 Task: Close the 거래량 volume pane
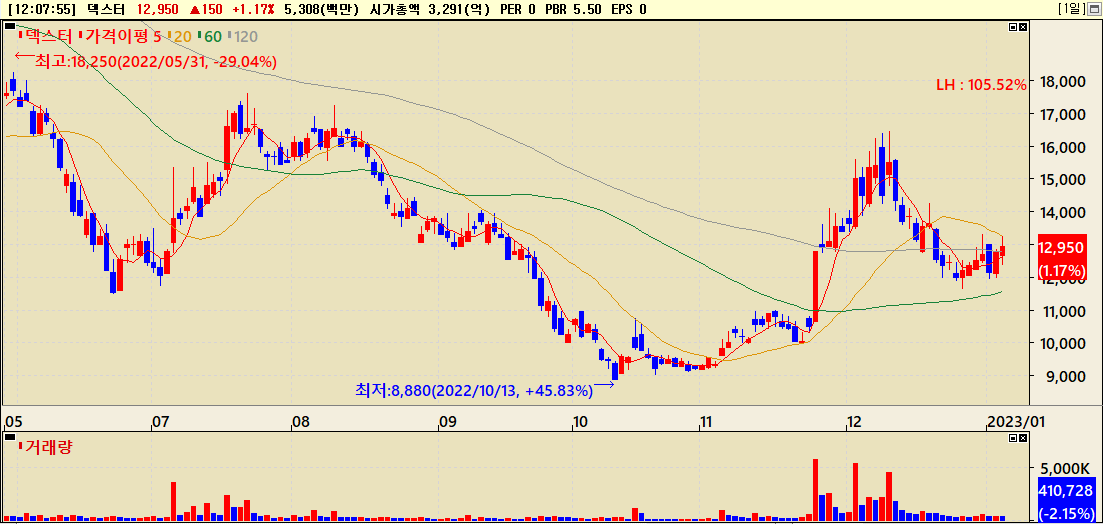tap(1022, 437)
